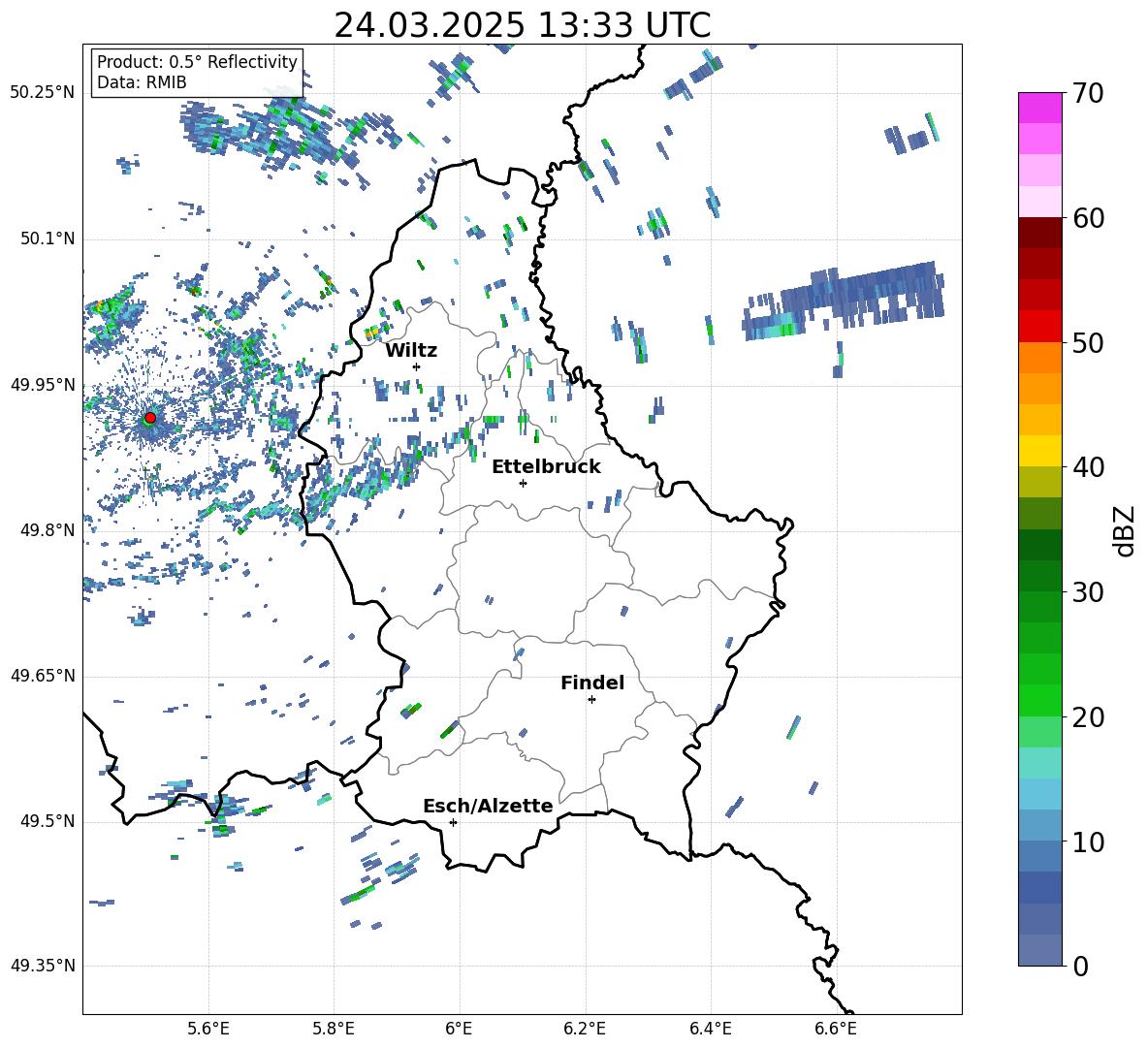Screen dimensions: 1148x1048
Task: Click the Findel city label
Action: (592, 683)
